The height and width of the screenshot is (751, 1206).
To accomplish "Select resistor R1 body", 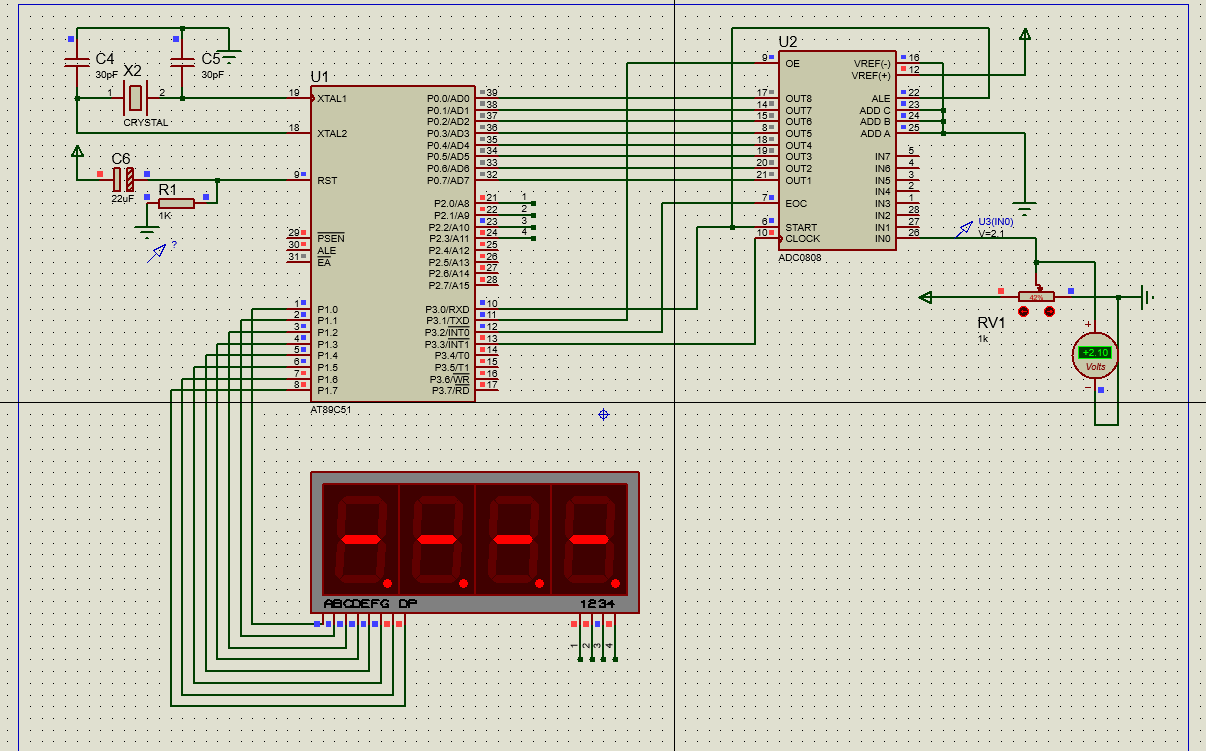I will [x=176, y=203].
